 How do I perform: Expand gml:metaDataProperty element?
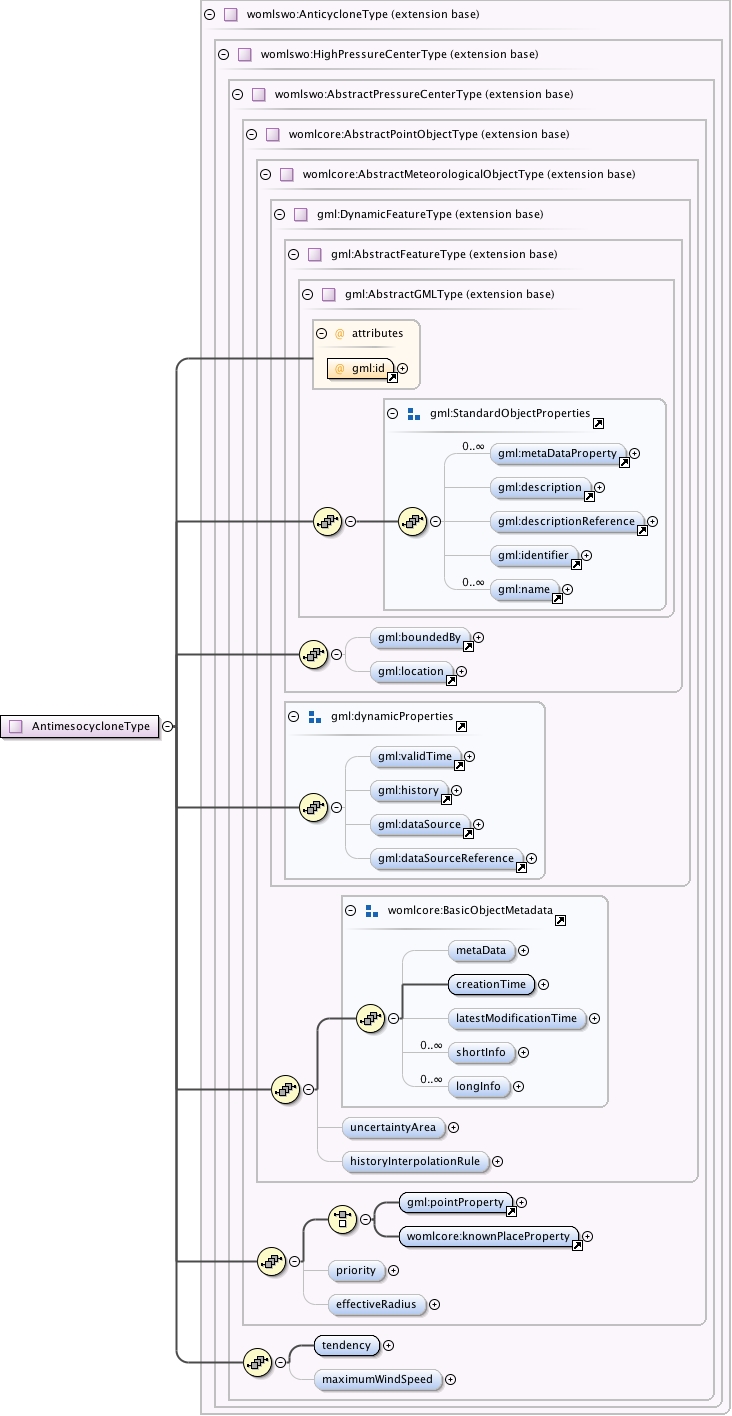634,453
